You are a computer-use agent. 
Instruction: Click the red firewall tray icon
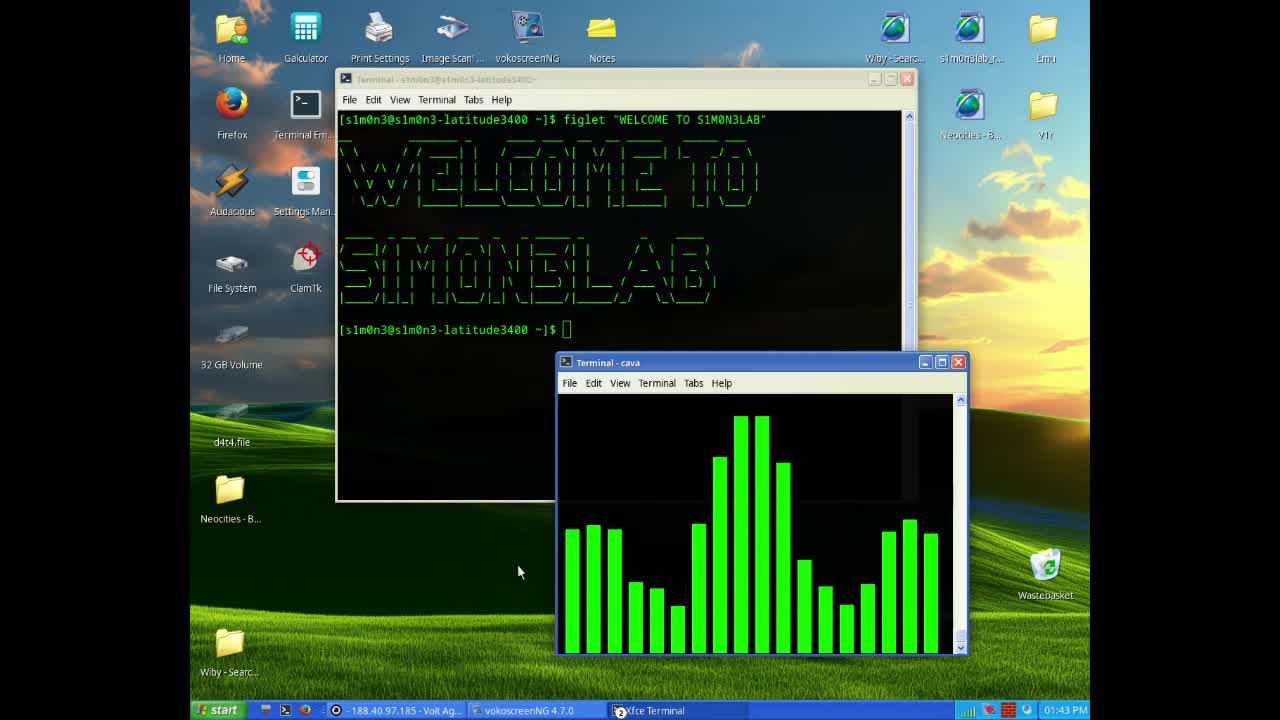[x=1008, y=710]
